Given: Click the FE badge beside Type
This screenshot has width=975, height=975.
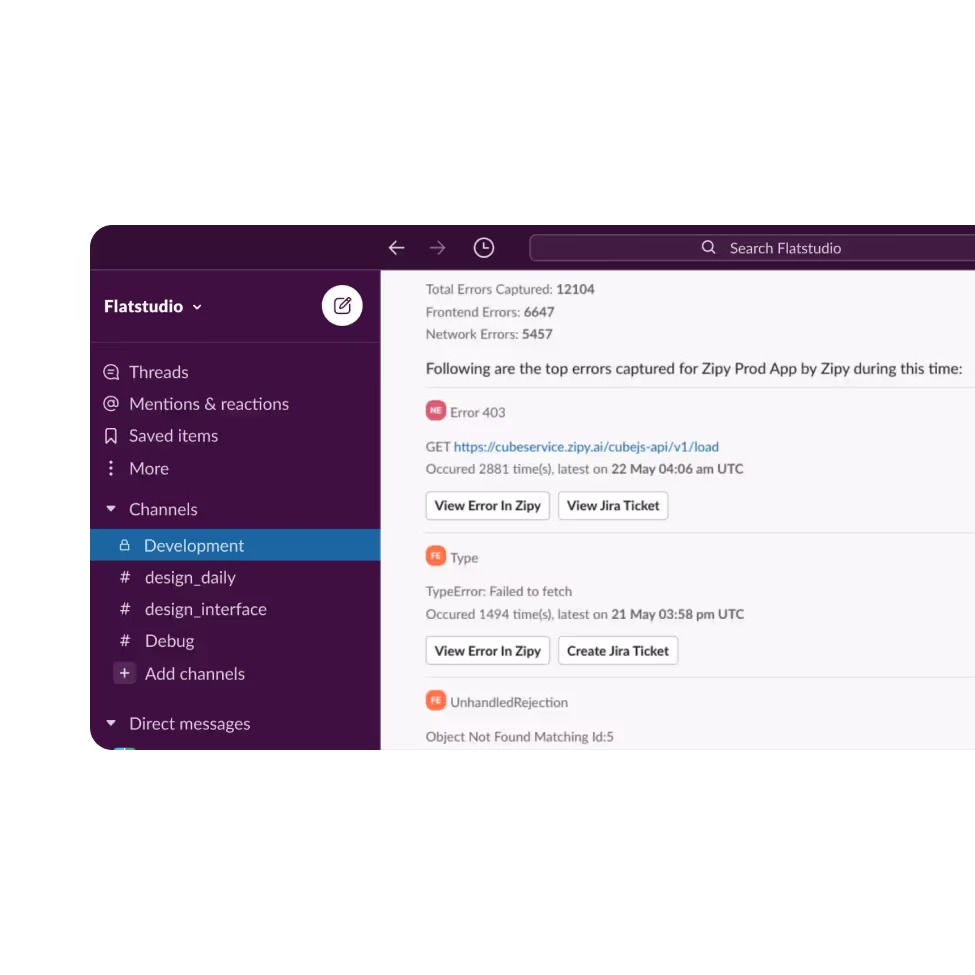Looking at the screenshot, I should (435, 556).
